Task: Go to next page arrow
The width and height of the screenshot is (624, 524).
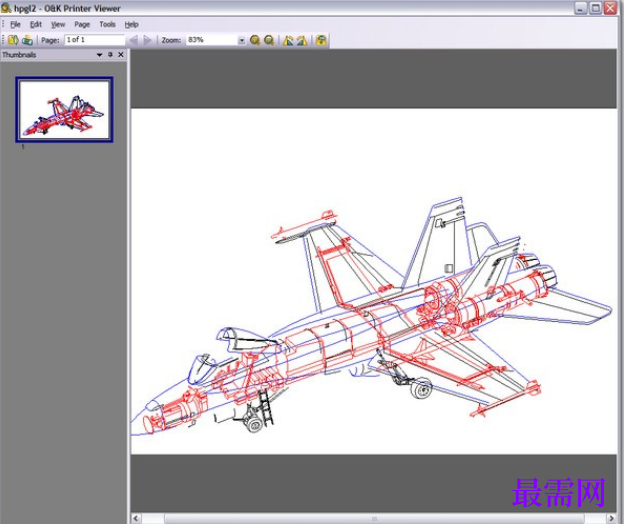Action: (148, 40)
